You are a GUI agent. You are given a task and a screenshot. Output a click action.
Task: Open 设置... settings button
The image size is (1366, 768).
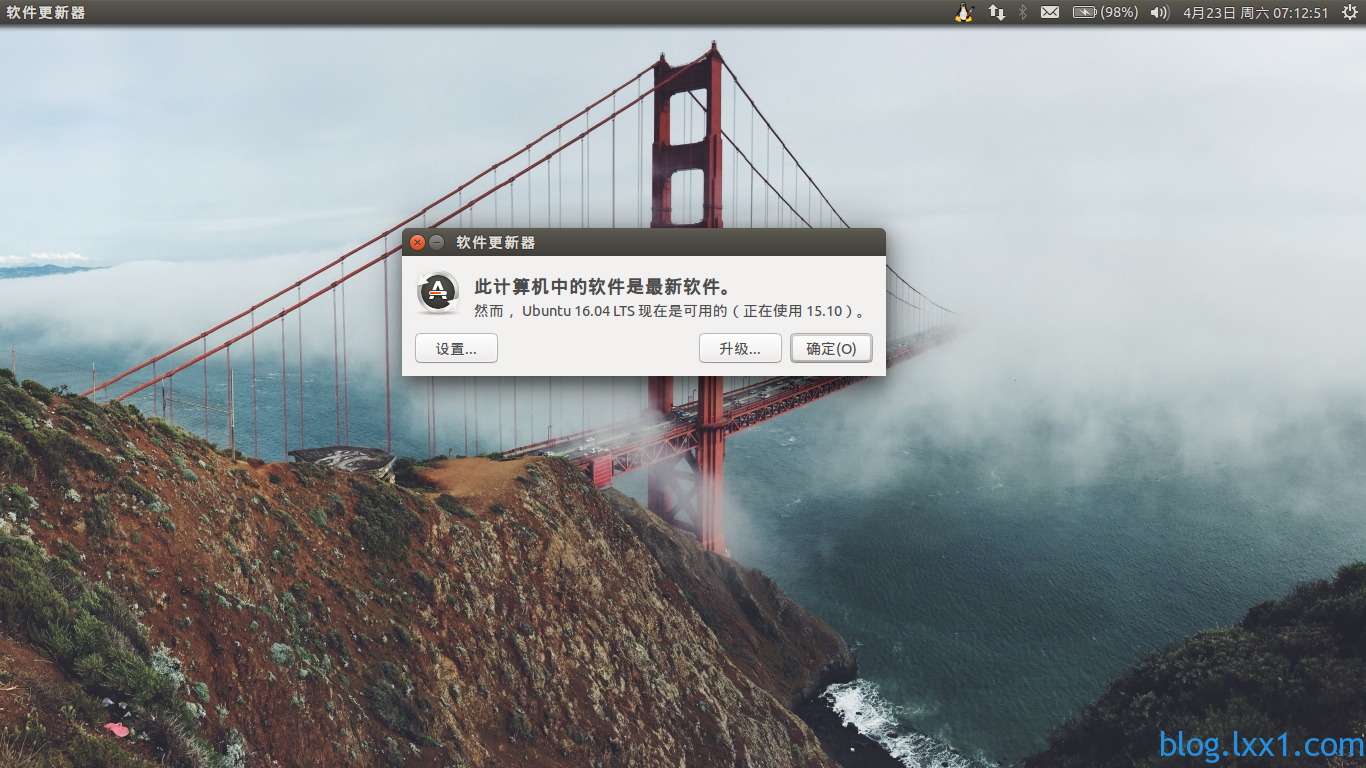[x=456, y=348]
